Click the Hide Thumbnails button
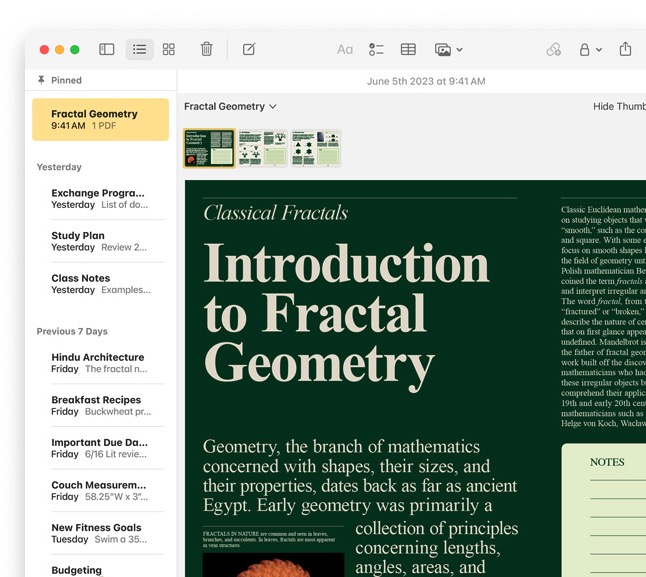Viewport: 646px width, 577px height. coord(619,106)
